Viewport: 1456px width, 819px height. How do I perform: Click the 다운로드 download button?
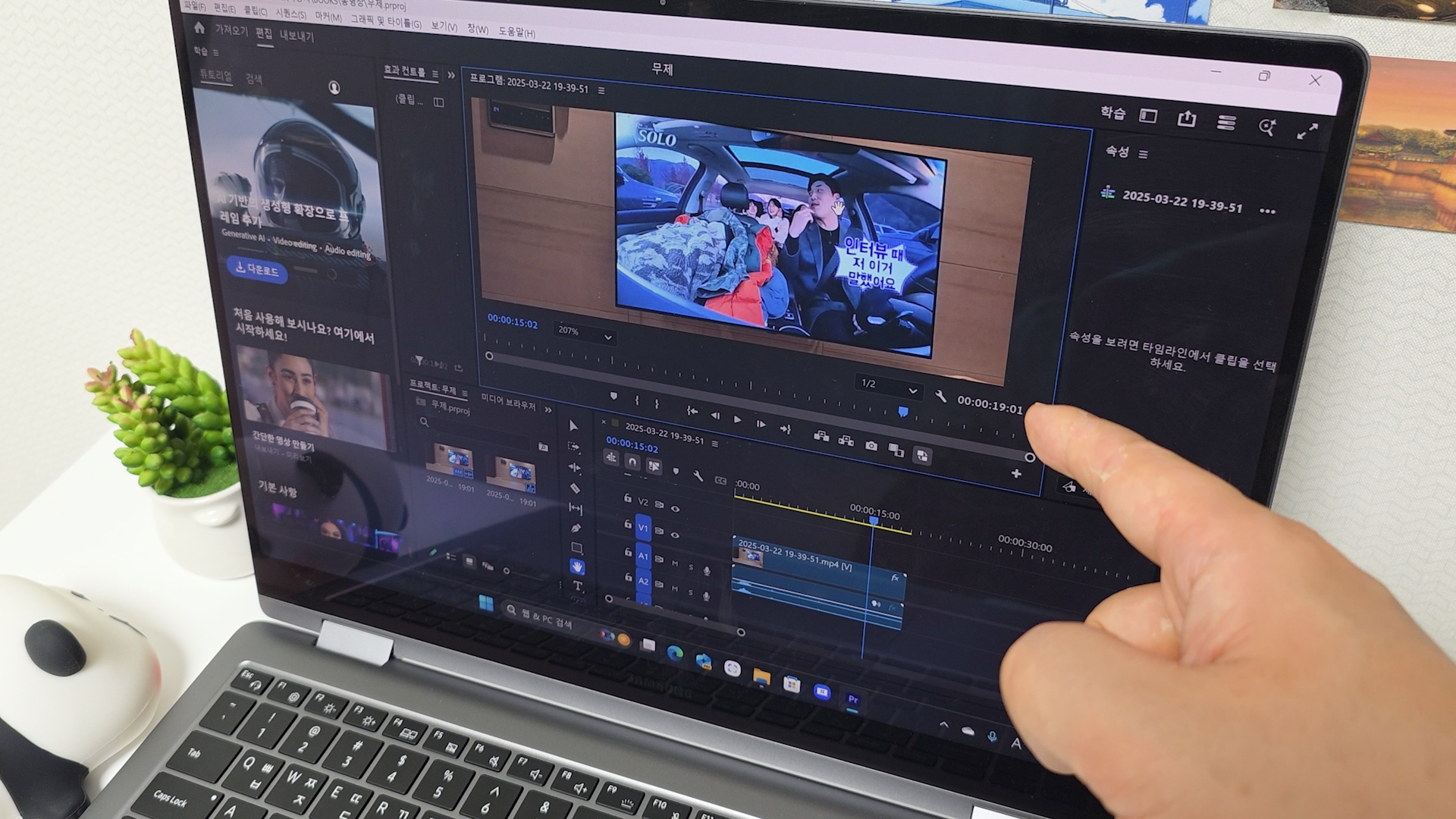(257, 268)
